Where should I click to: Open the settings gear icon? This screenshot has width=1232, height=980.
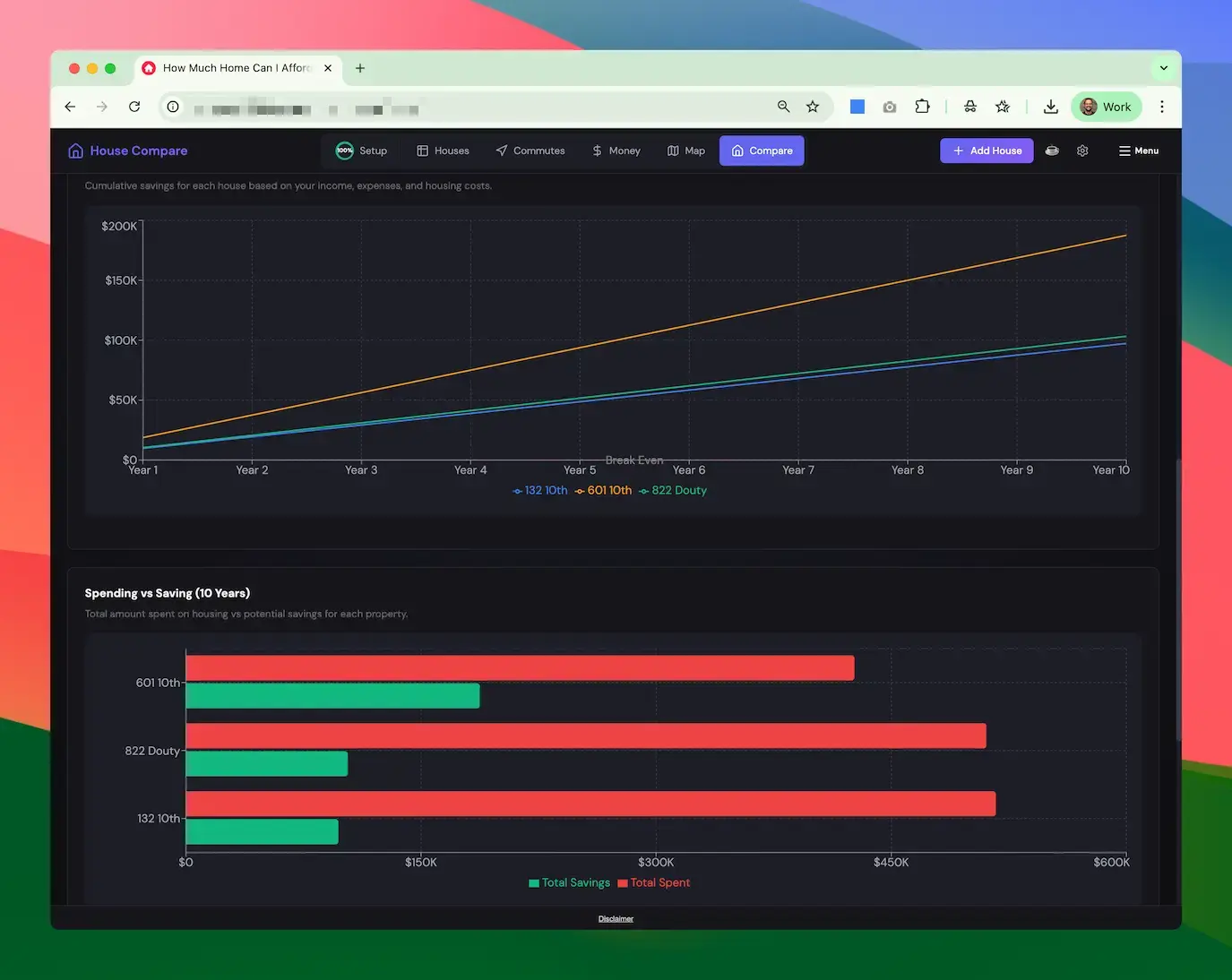click(1082, 150)
